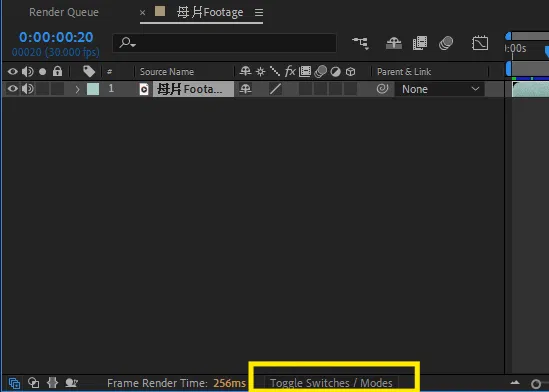Viewport: 549px width, 392px height.
Task: Toggle the Hide Shy Layers icon
Action: (x=394, y=43)
